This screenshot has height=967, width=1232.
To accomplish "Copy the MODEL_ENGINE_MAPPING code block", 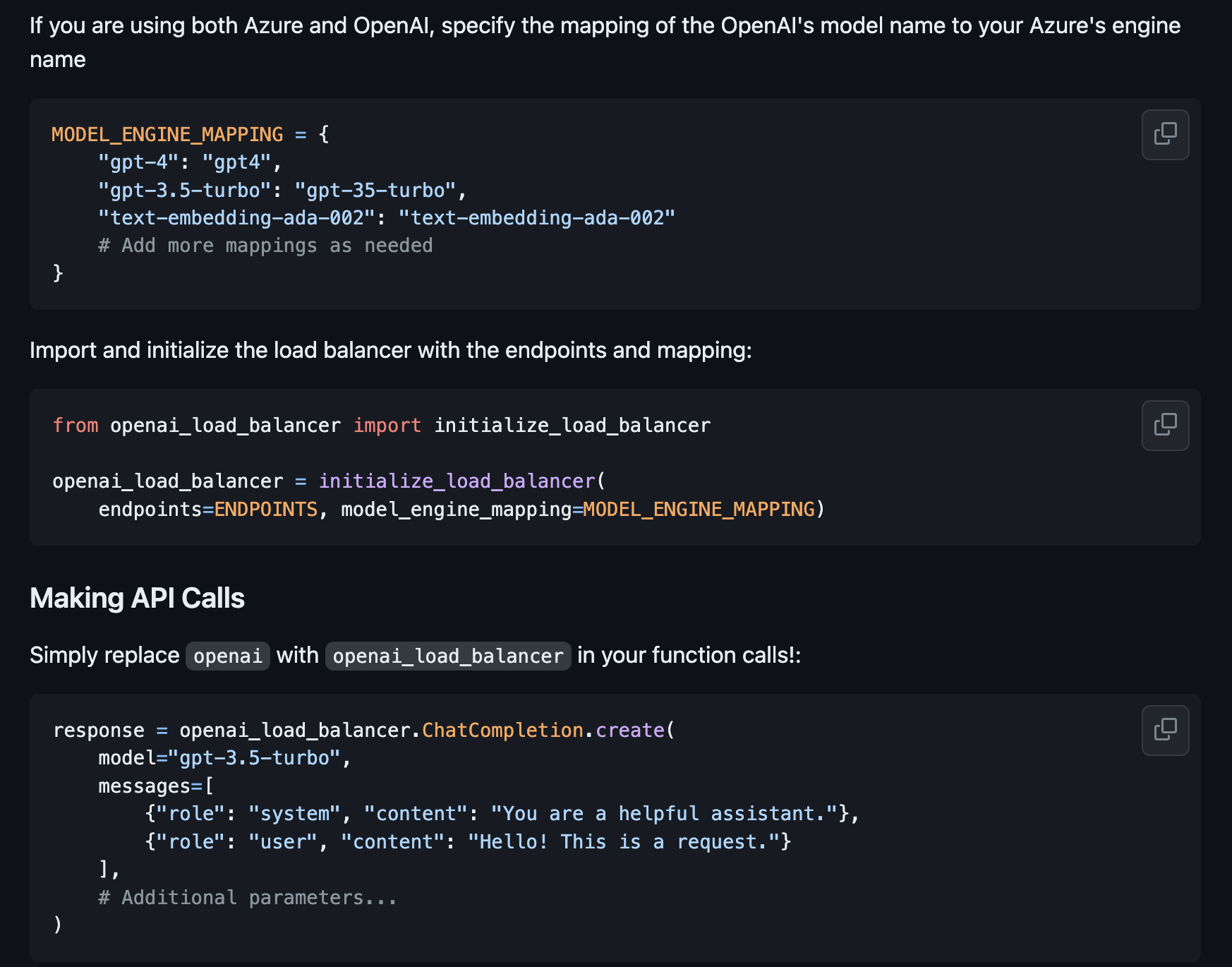I will pos(1165,134).
